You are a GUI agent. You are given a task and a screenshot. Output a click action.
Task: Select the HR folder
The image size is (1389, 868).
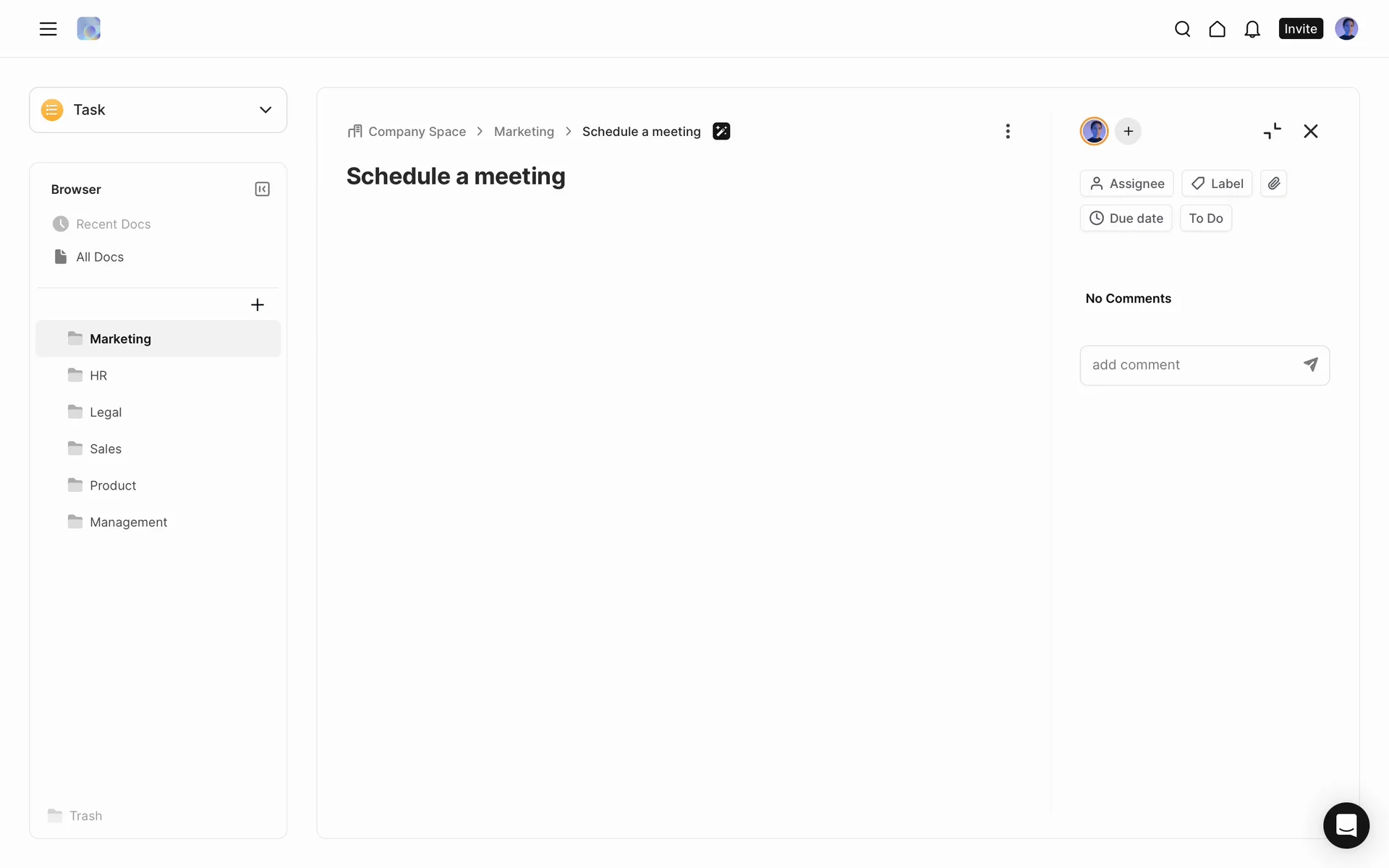click(x=98, y=375)
